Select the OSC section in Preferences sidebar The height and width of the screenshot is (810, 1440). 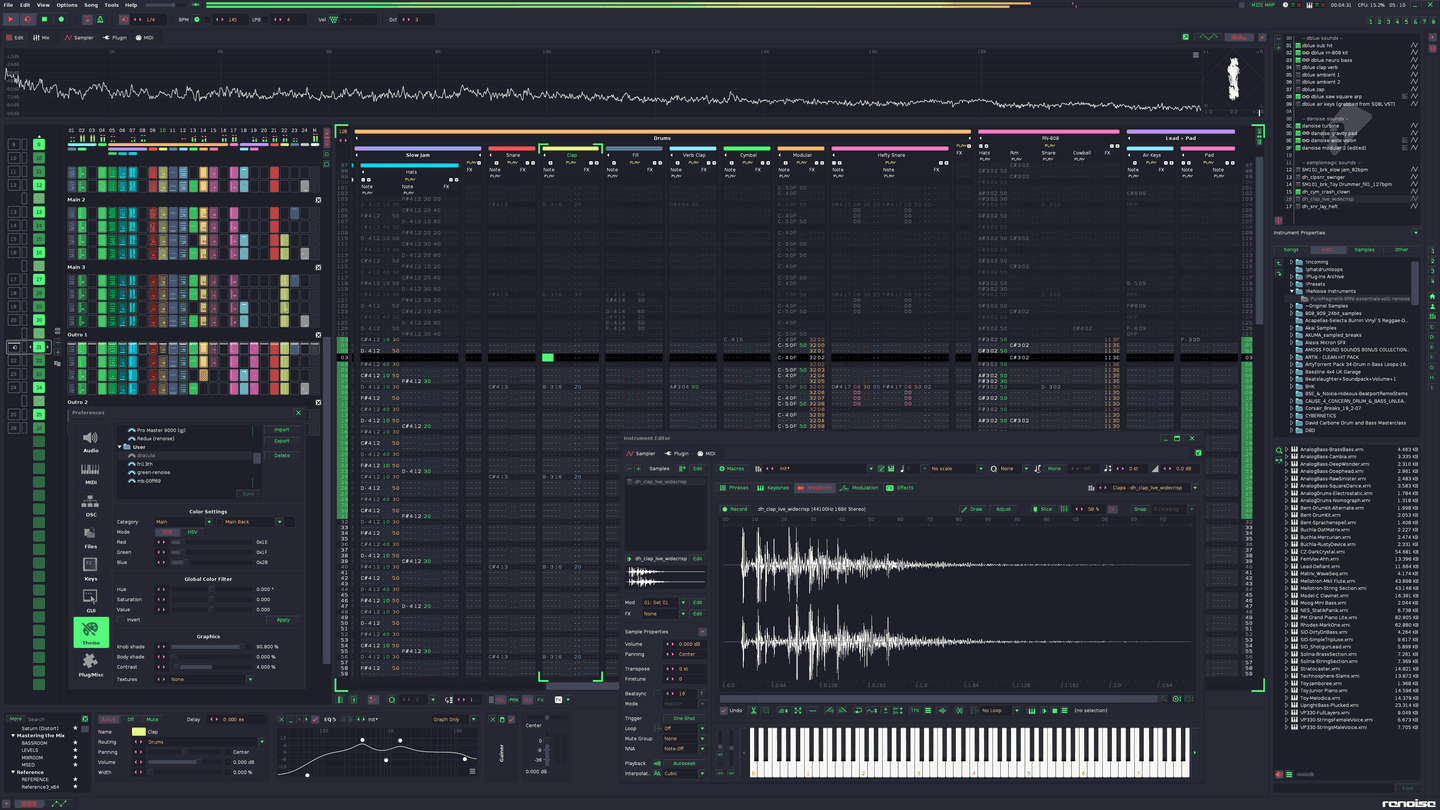coord(91,505)
